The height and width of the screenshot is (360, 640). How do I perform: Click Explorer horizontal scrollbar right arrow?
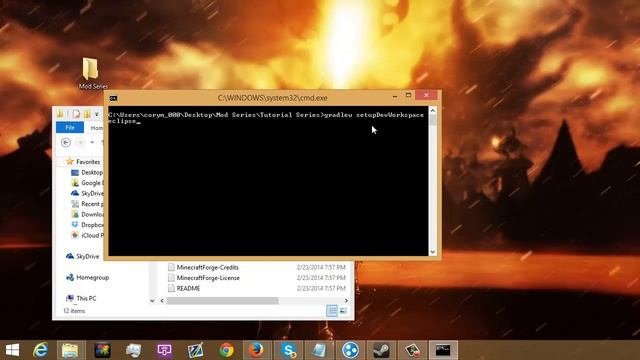(346, 301)
